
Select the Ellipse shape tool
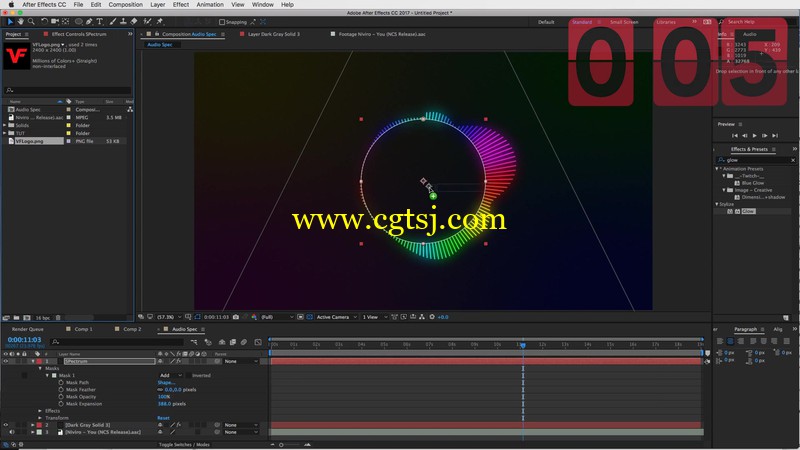[79, 21]
